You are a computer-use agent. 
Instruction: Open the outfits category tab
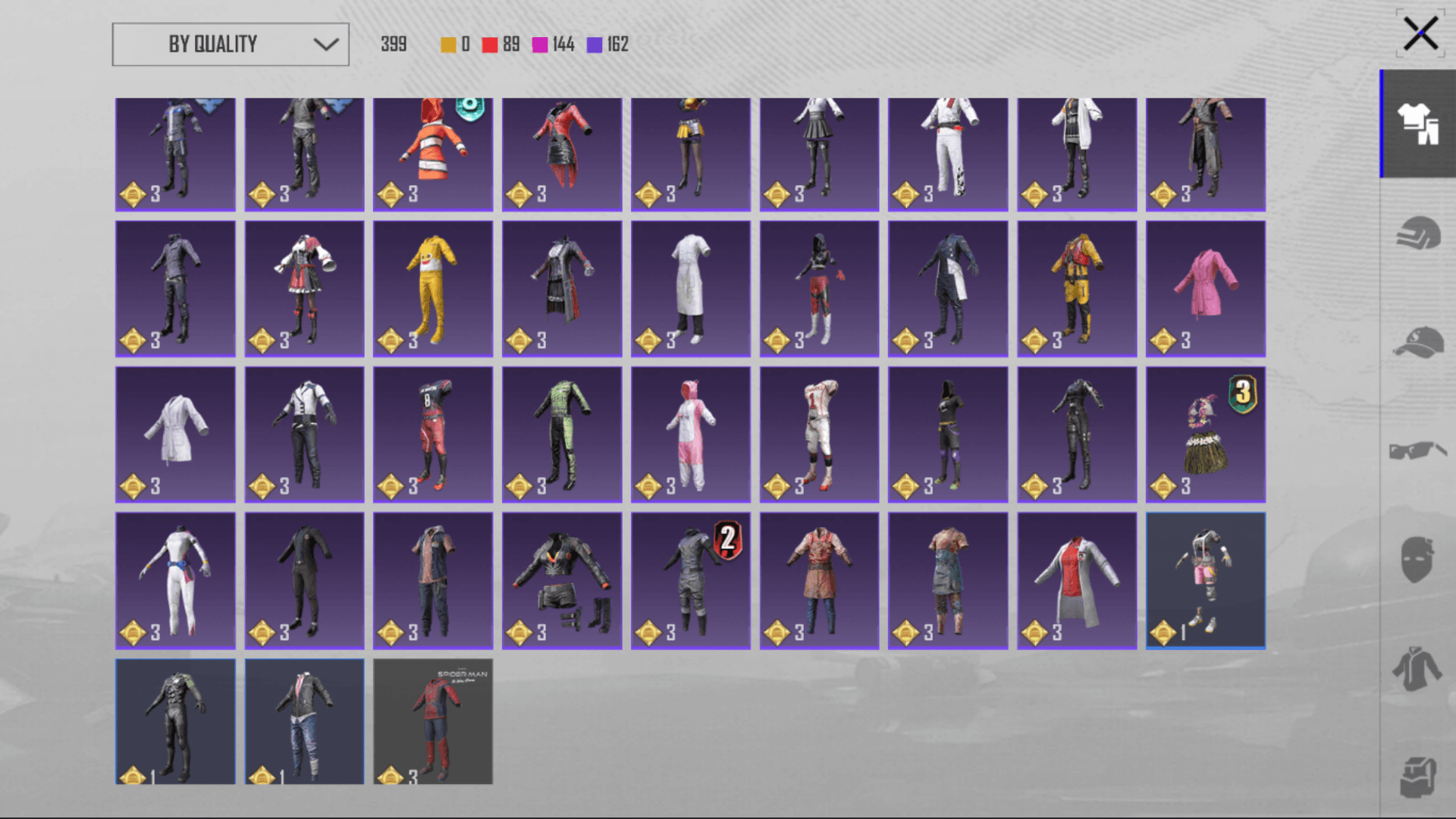pos(1418,124)
